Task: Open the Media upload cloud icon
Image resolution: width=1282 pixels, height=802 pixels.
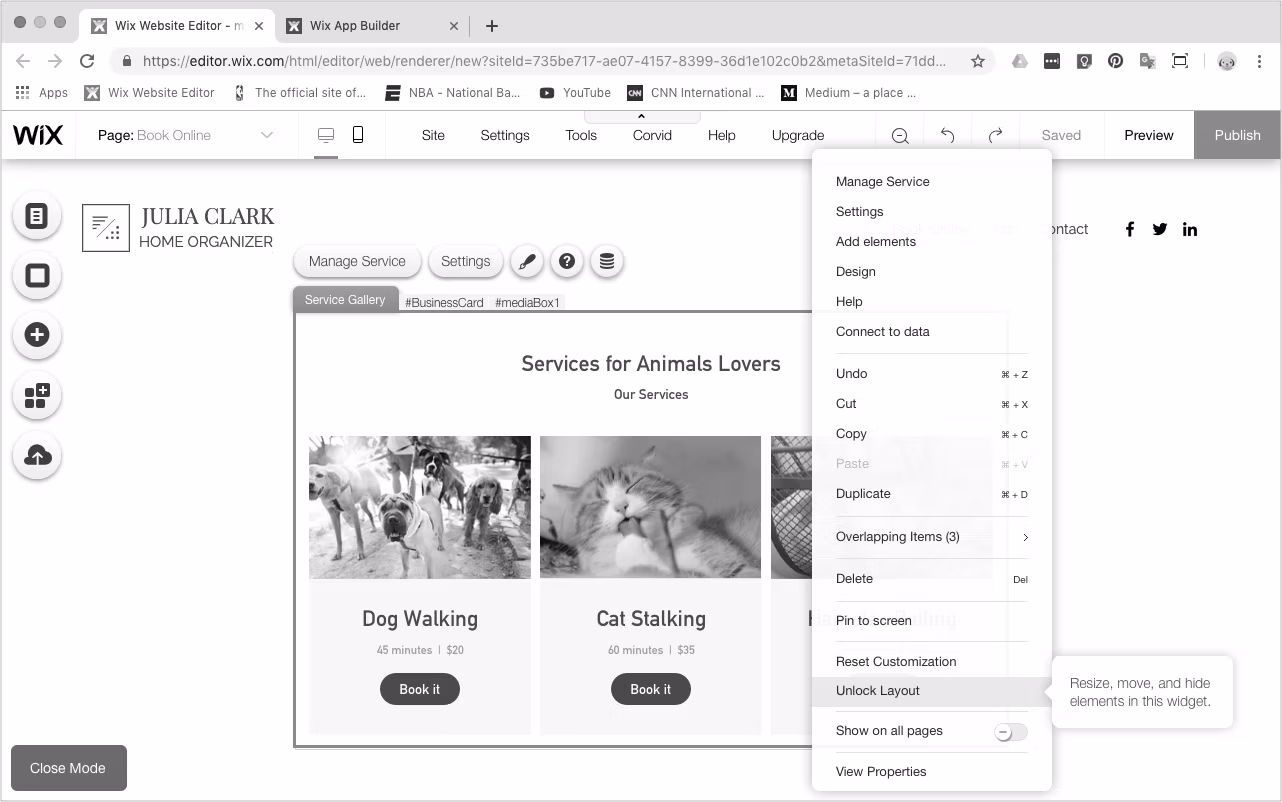Action: tap(37, 456)
